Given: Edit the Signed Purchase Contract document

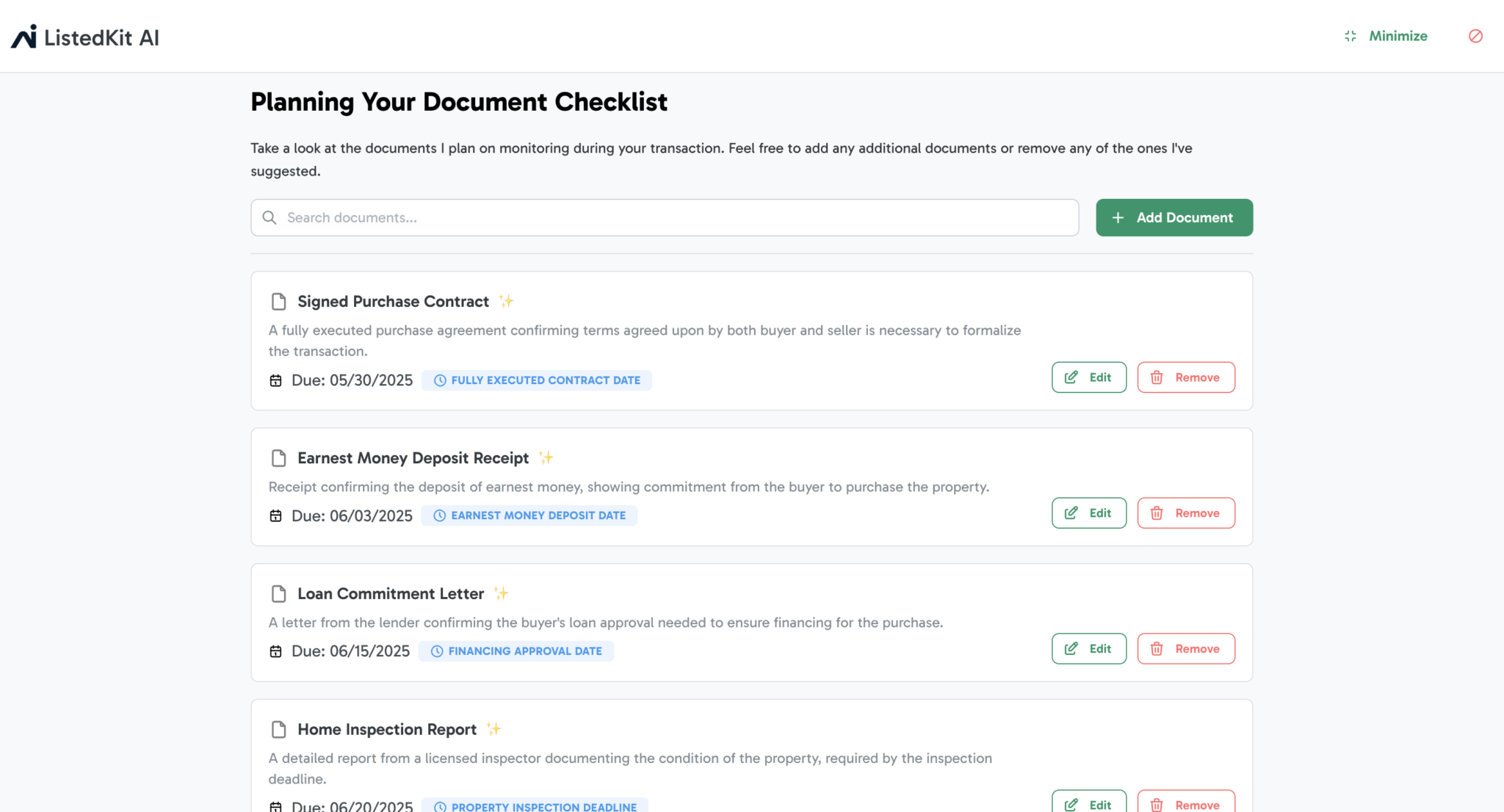Looking at the screenshot, I should coord(1088,377).
